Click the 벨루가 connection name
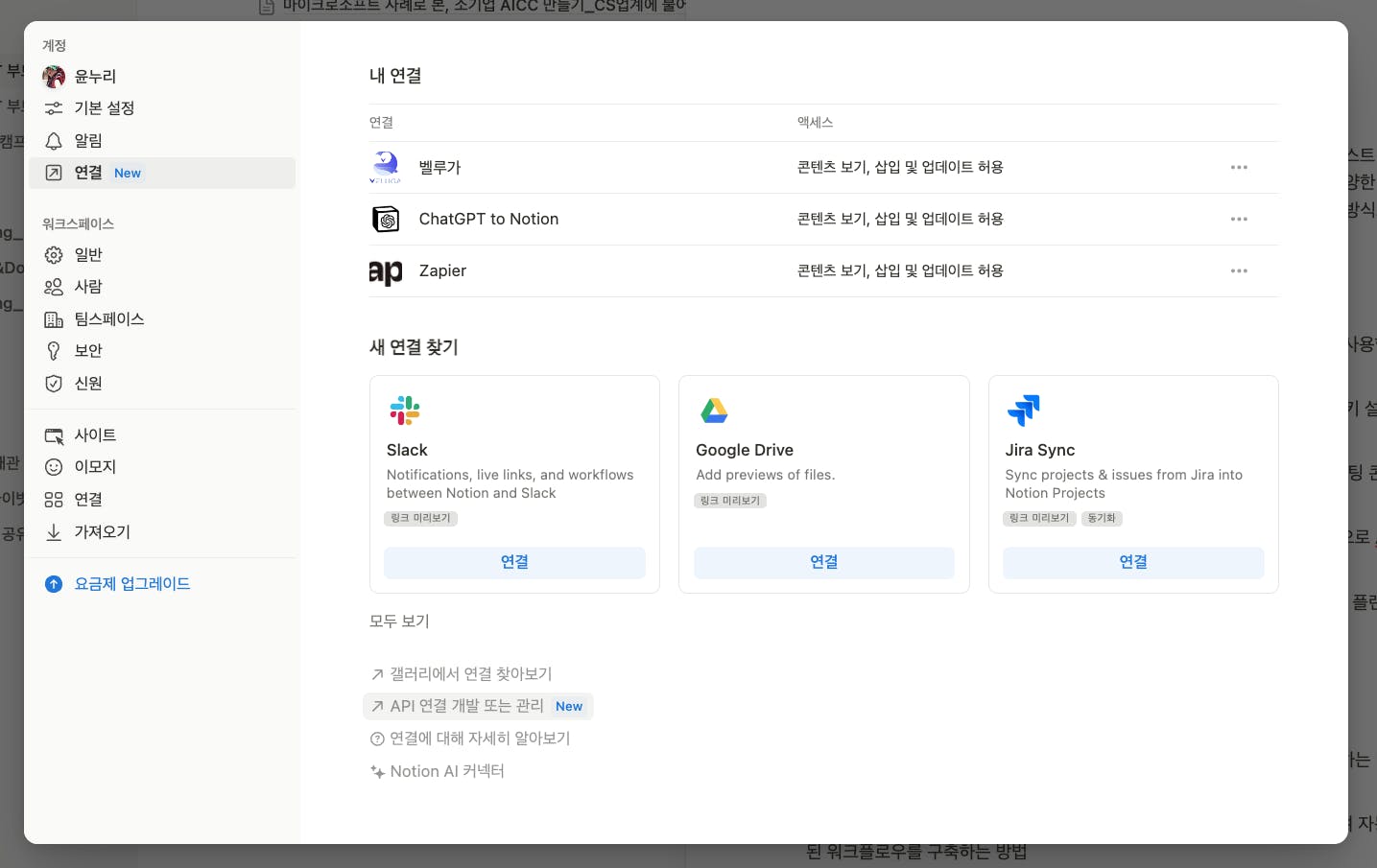Image resolution: width=1377 pixels, height=868 pixels. tap(439, 167)
